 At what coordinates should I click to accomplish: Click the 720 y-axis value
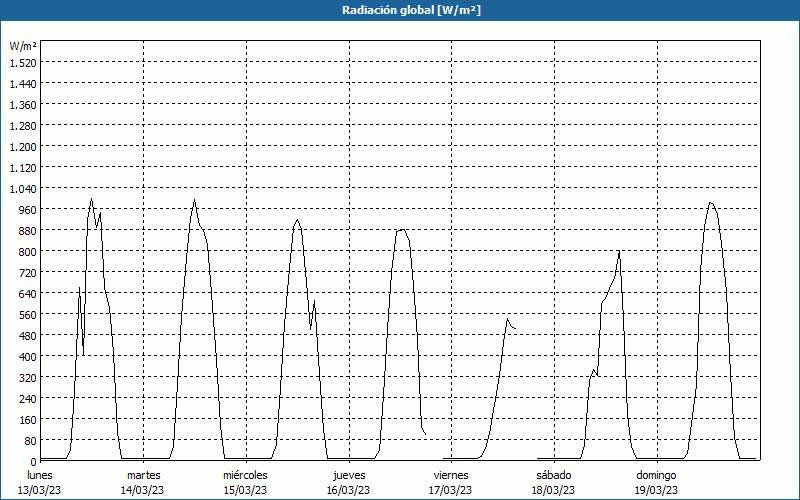point(29,272)
